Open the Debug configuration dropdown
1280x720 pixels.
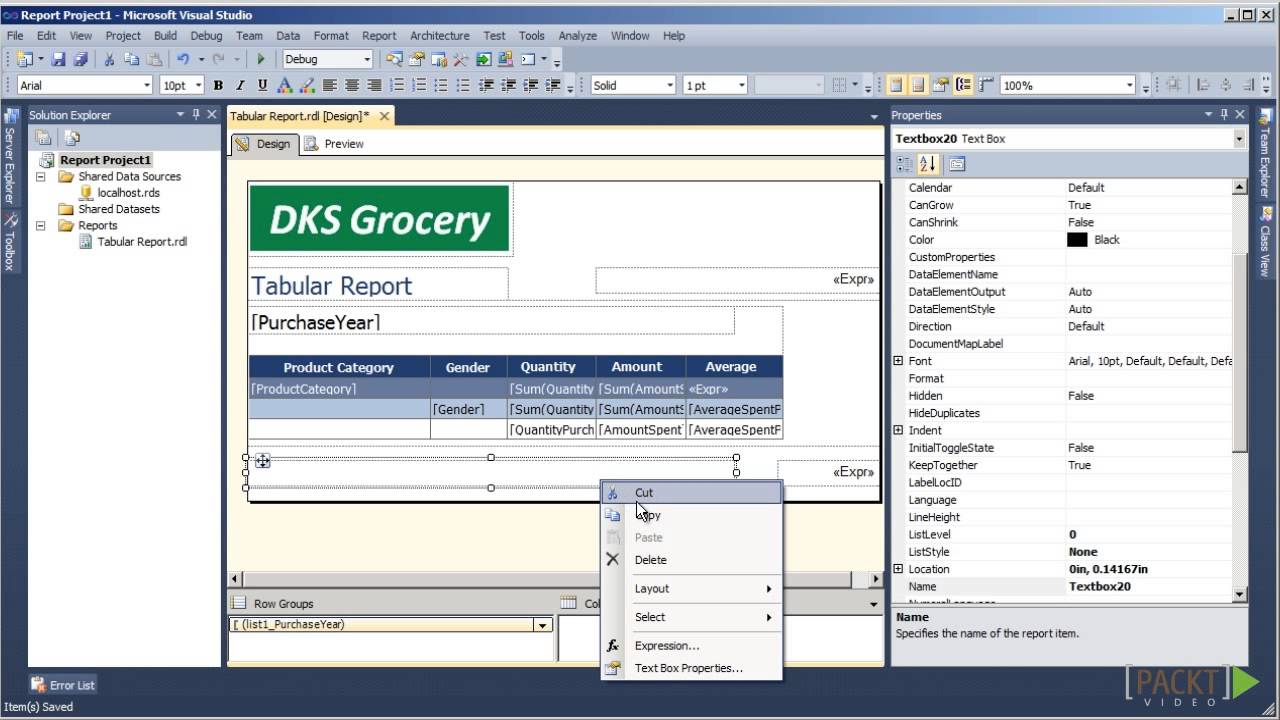click(x=367, y=60)
